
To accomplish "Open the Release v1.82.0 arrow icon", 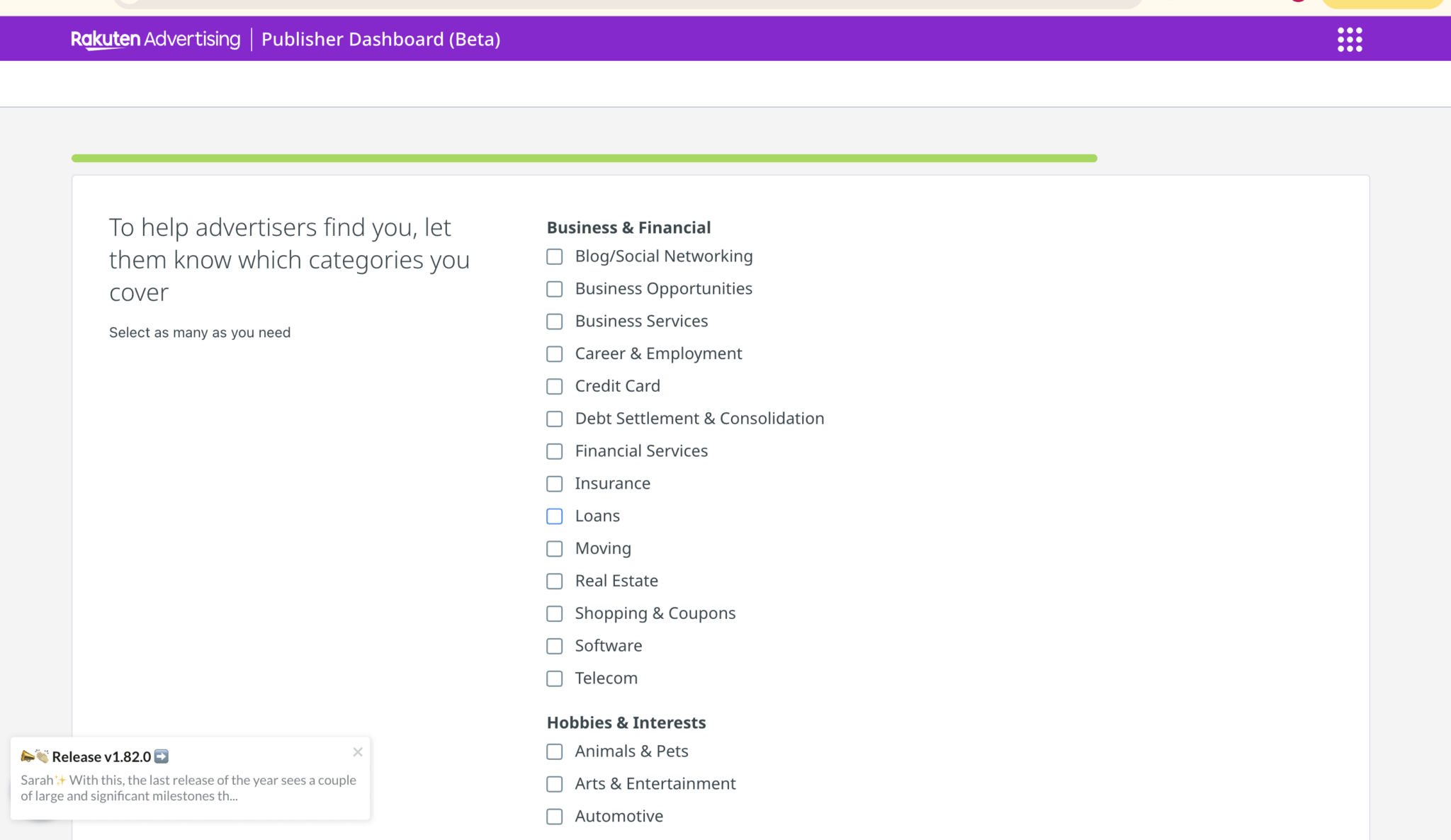I will pos(162,756).
